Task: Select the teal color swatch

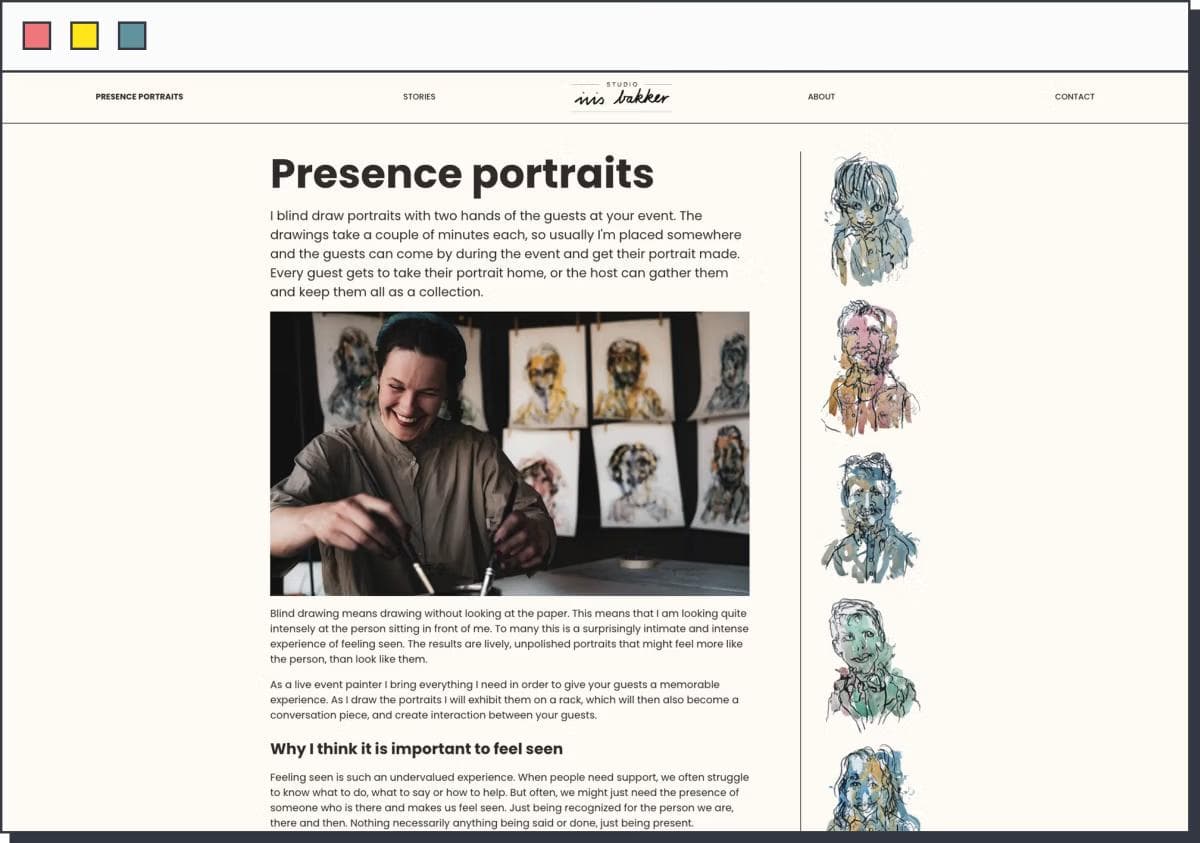Action: tap(133, 35)
